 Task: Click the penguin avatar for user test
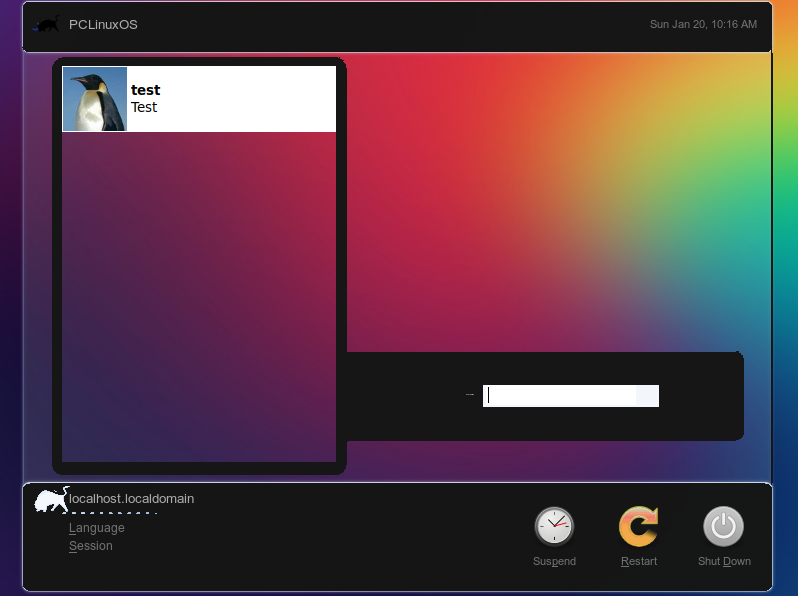point(95,99)
